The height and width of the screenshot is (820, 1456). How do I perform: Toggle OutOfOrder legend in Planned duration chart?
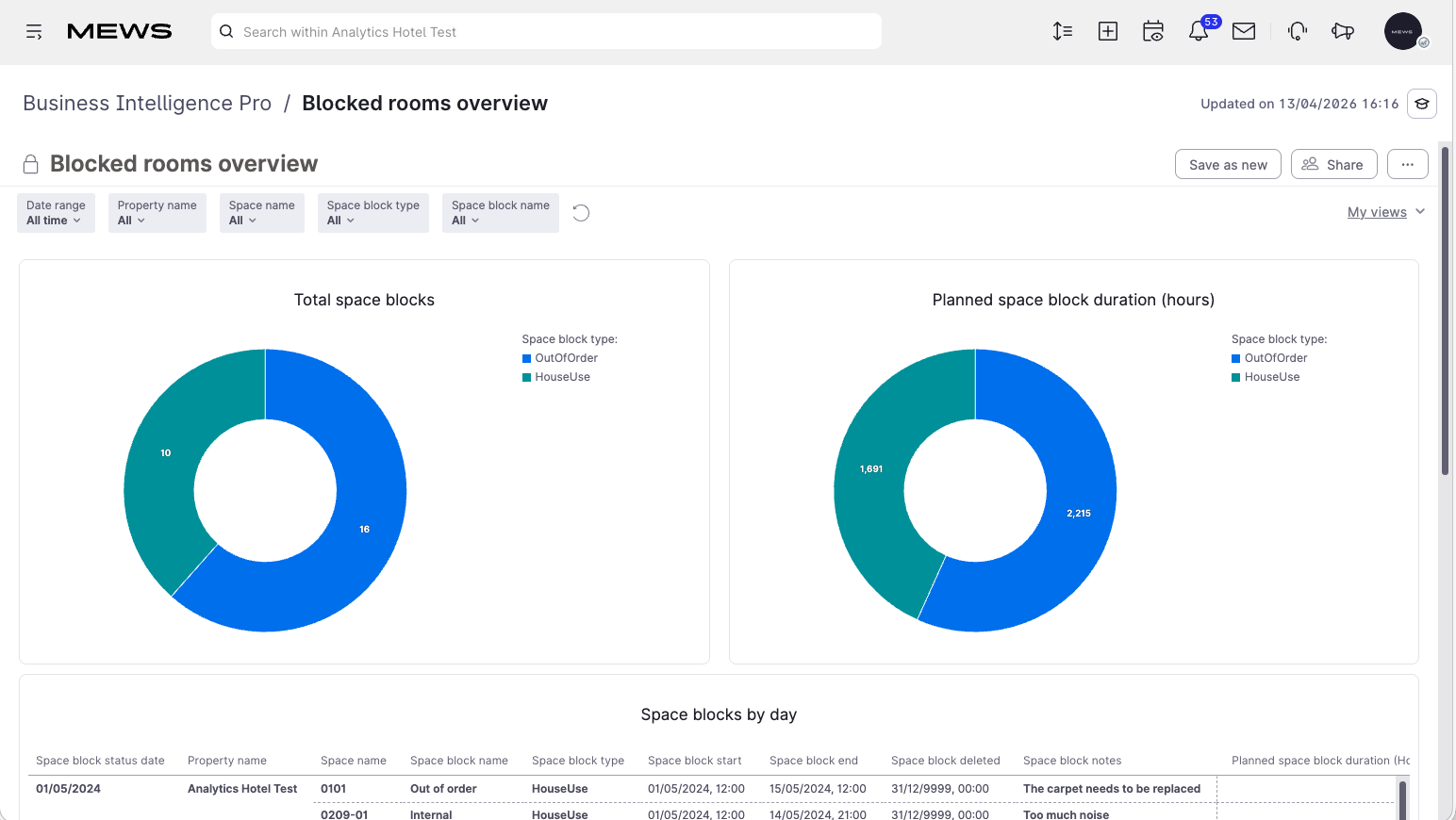pos(1269,358)
